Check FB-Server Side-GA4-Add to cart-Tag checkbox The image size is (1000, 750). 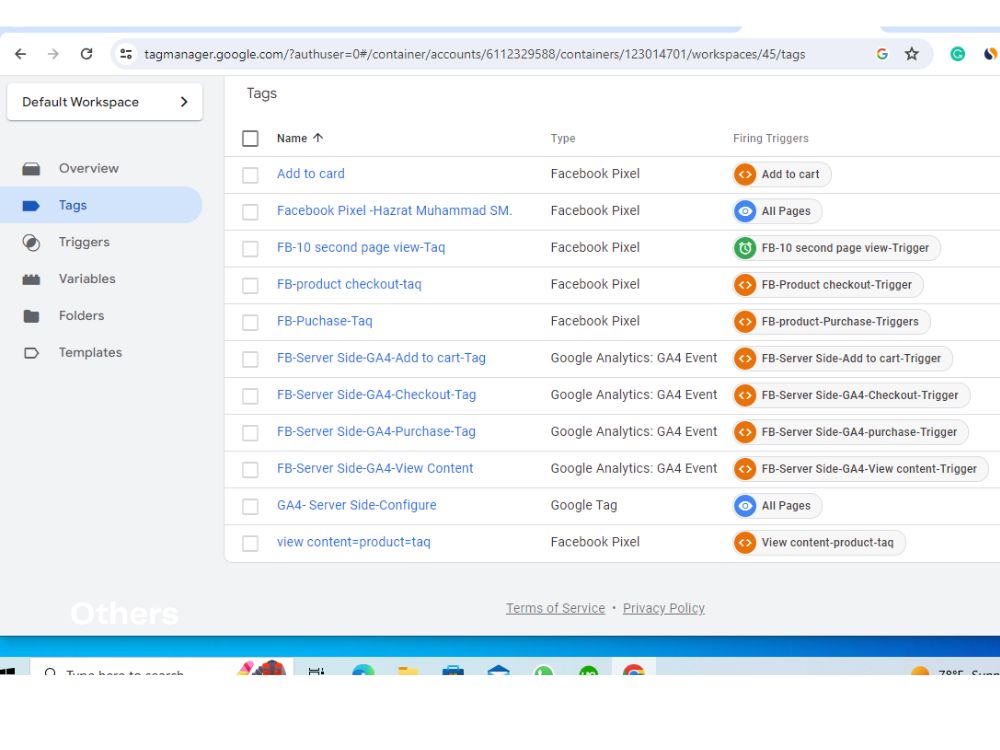250,359
